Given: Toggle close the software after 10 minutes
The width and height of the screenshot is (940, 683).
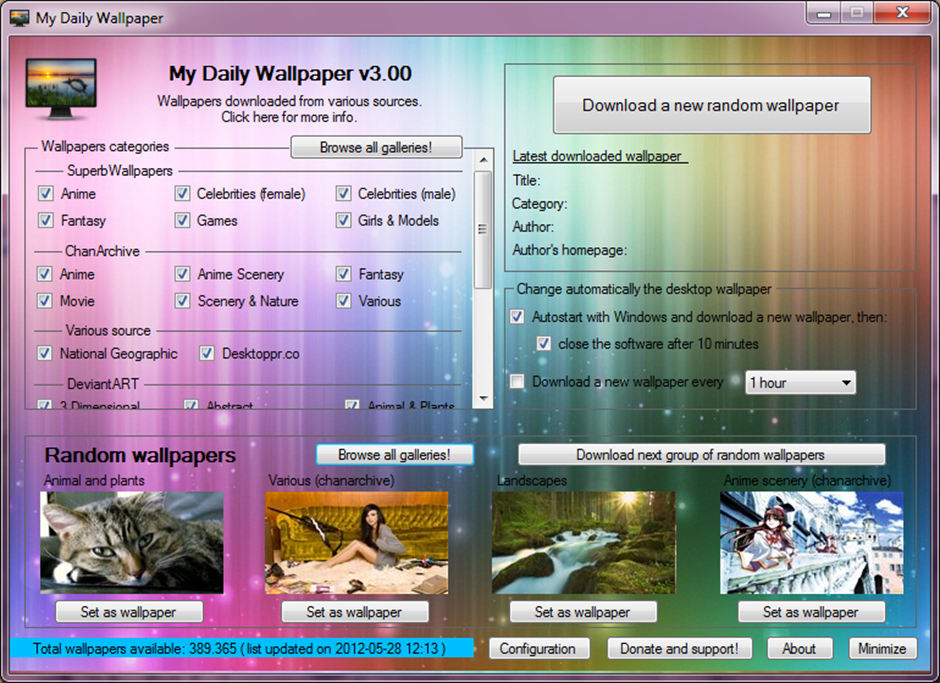Looking at the screenshot, I should pyautogui.click(x=543, y=344).
